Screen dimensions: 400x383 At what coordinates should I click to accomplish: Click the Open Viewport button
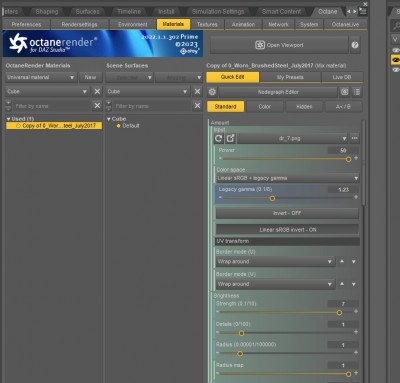pos(279,45)
